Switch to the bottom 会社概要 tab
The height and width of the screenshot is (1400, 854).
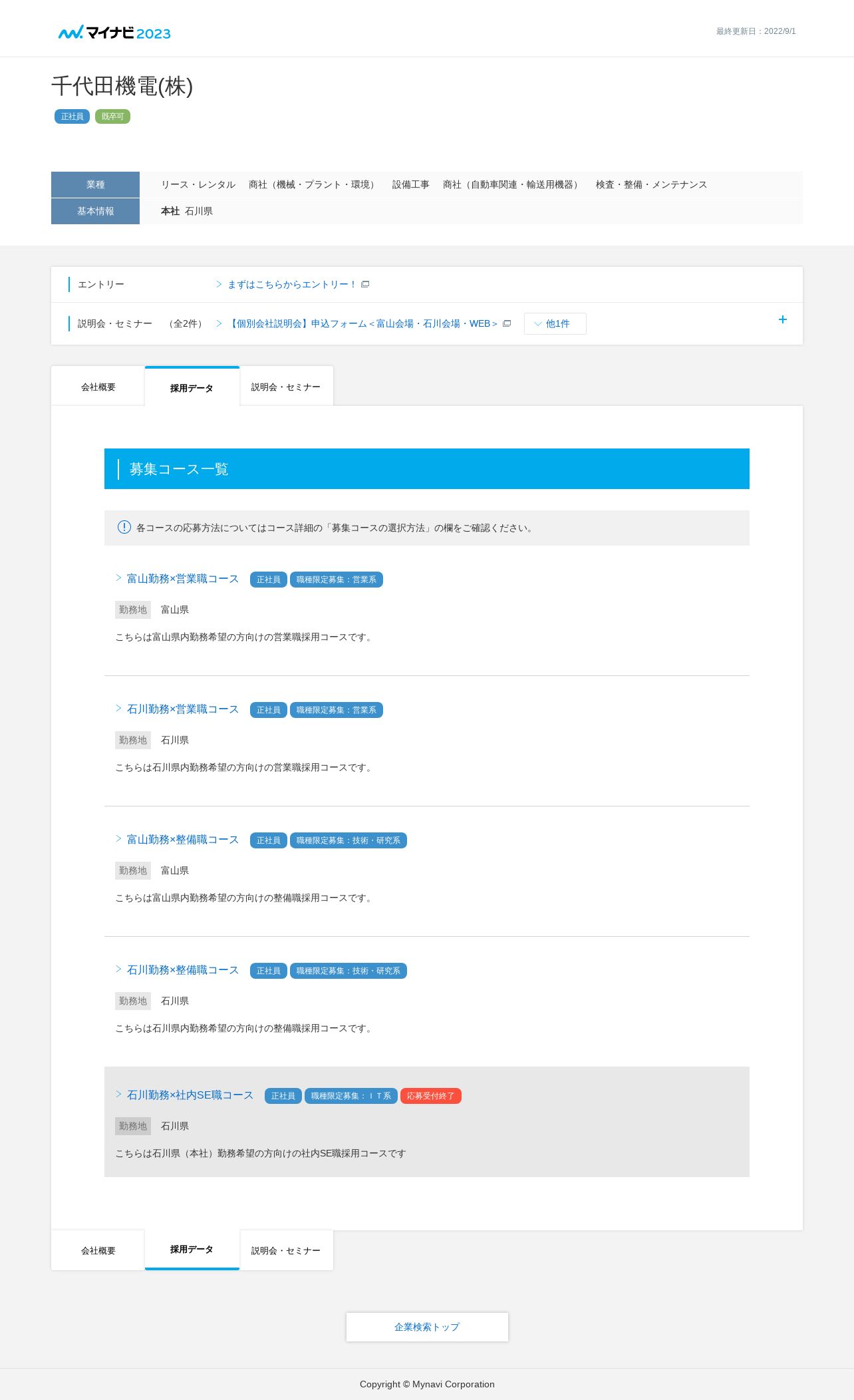98,1250
